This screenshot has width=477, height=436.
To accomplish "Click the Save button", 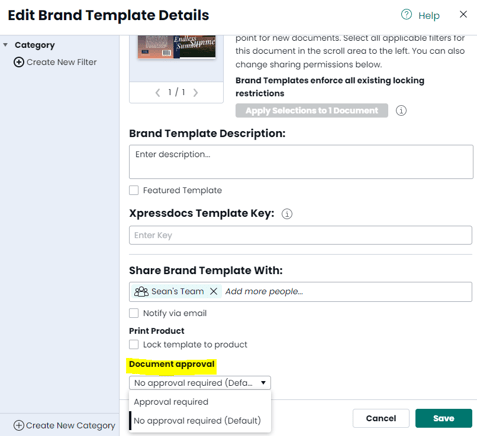I will pos(444,418).
